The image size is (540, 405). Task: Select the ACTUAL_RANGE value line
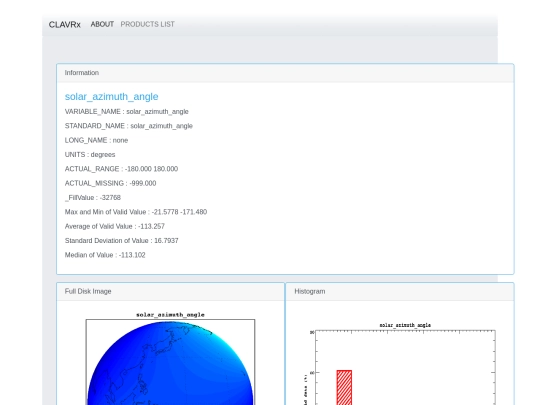tap(121, 169)
